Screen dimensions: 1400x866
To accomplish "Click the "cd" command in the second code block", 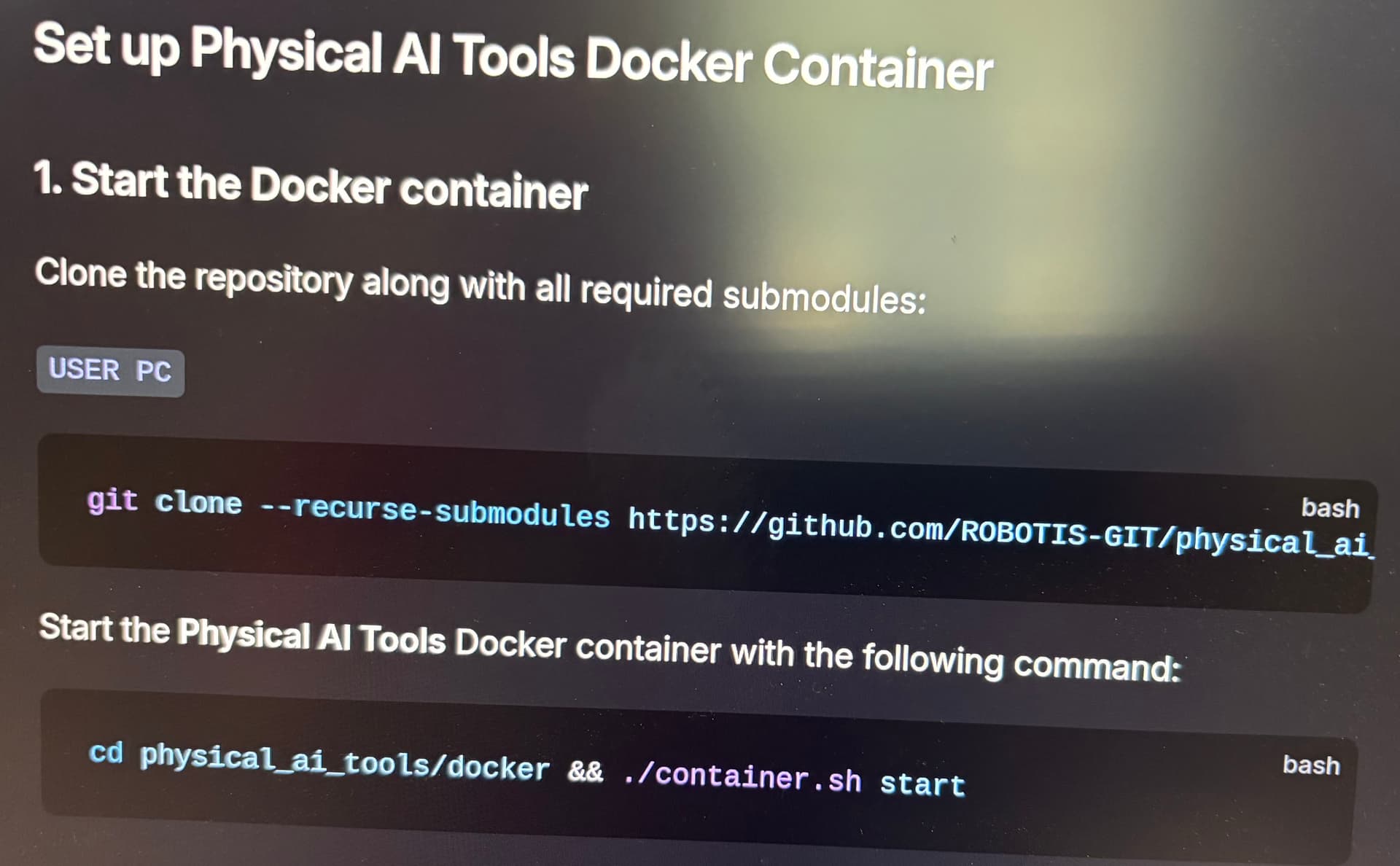I will tap(106, 753).
